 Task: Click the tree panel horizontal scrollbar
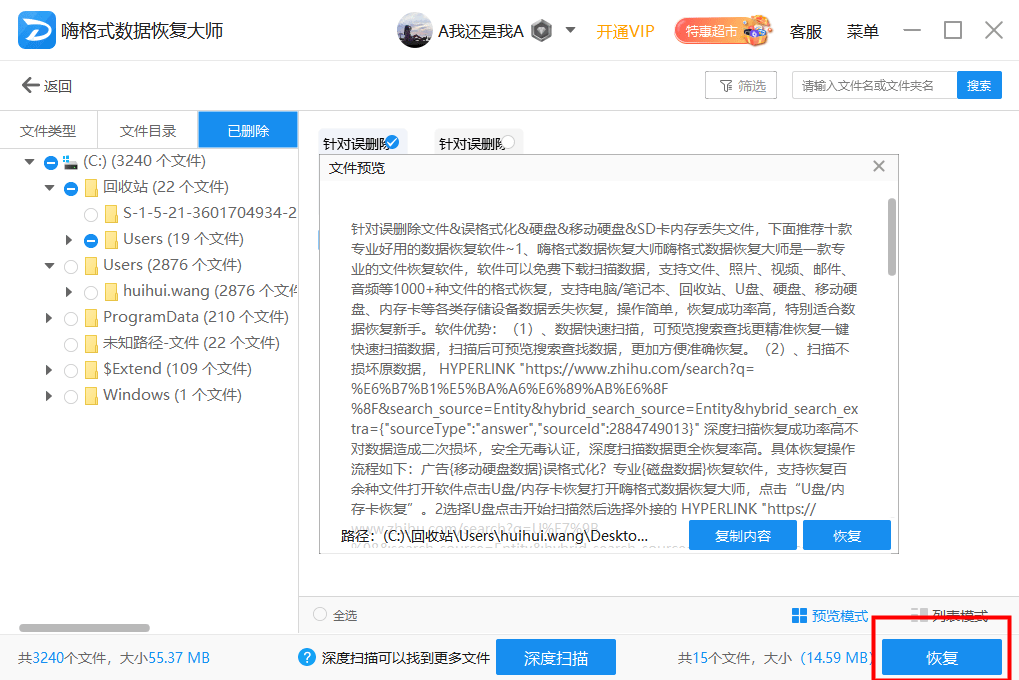click(84, 628)
